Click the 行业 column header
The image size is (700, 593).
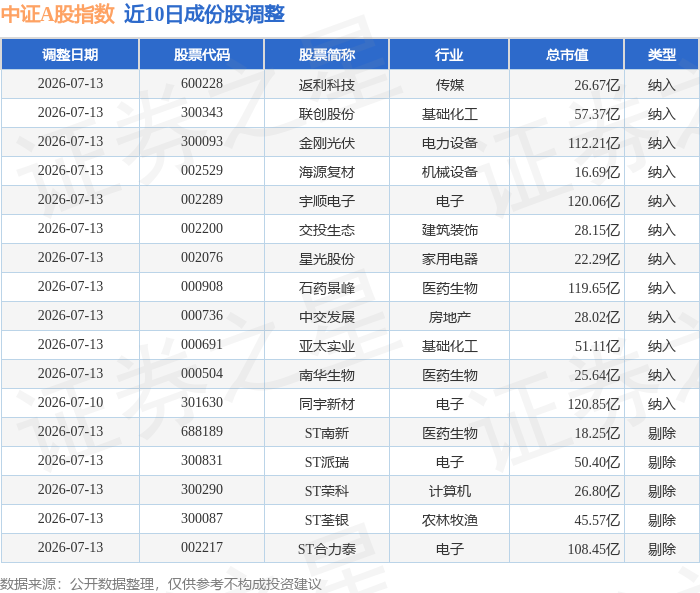(x=450, y=54)
